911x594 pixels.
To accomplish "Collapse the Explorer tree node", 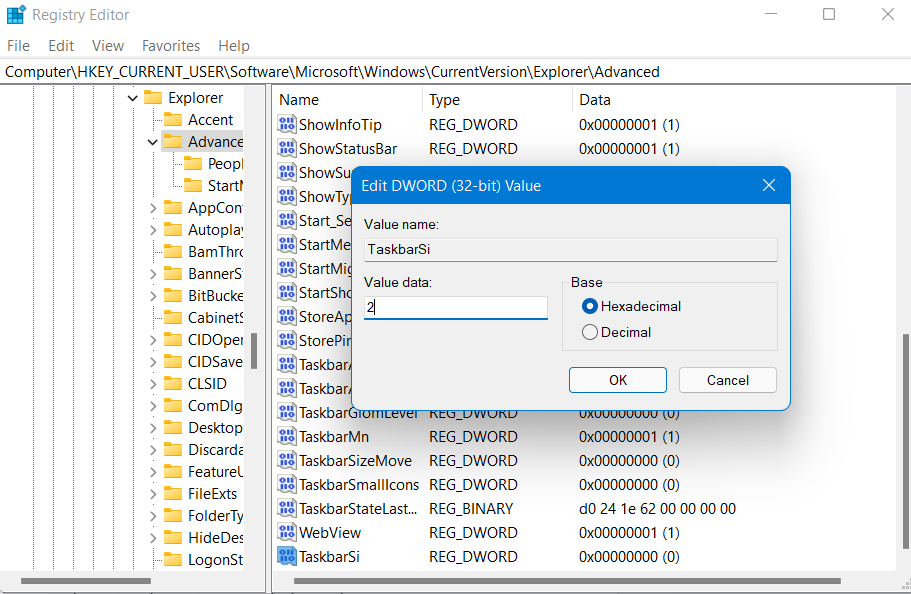I will click(x=131, y=98).
